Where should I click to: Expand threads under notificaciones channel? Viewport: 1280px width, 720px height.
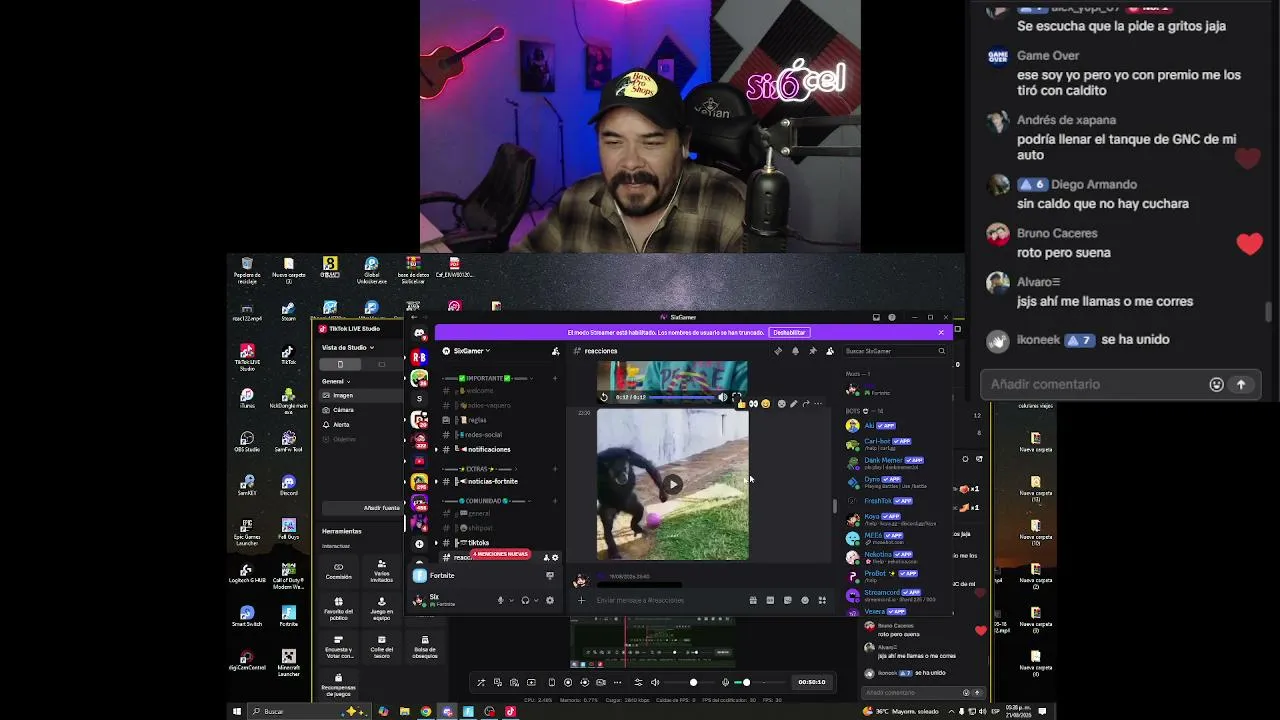click(435, 449)
